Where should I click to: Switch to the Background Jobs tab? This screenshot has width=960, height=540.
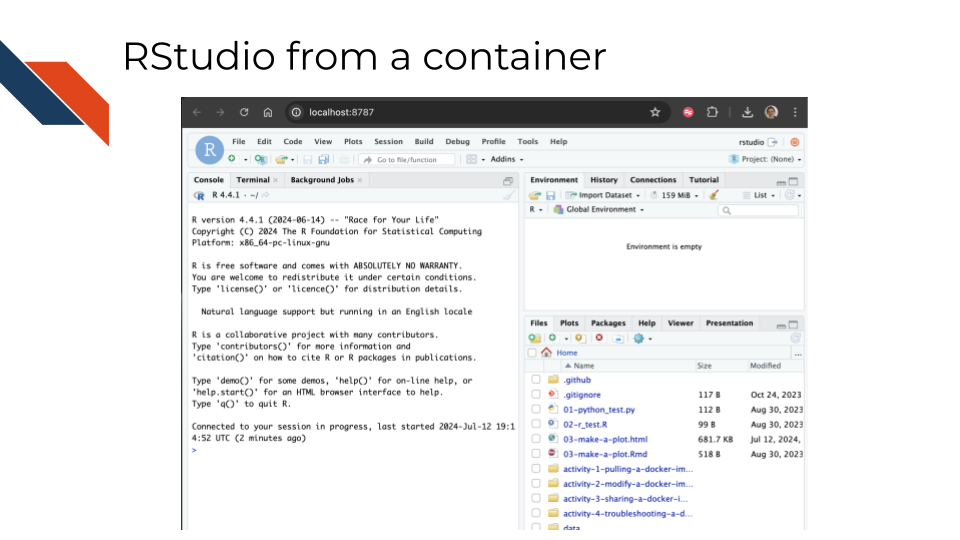tap(322, 180)
